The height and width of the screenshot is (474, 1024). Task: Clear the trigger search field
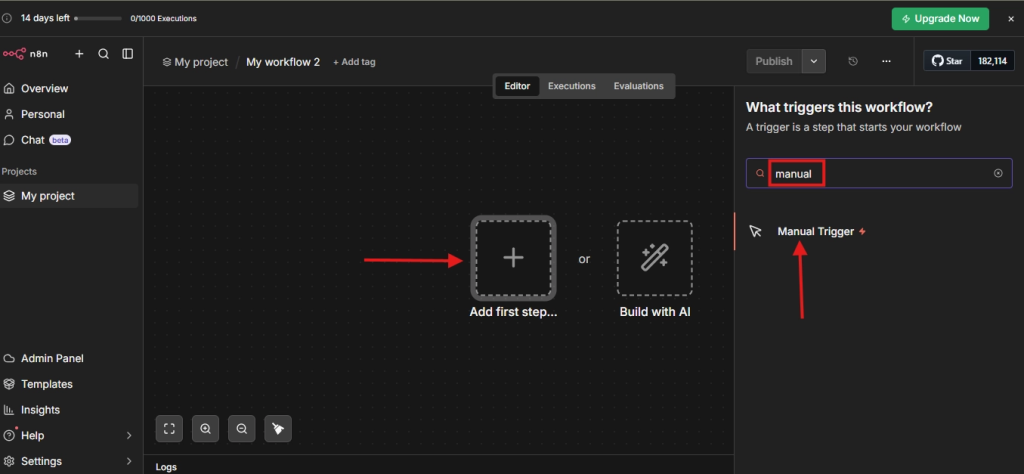point(997,173)
